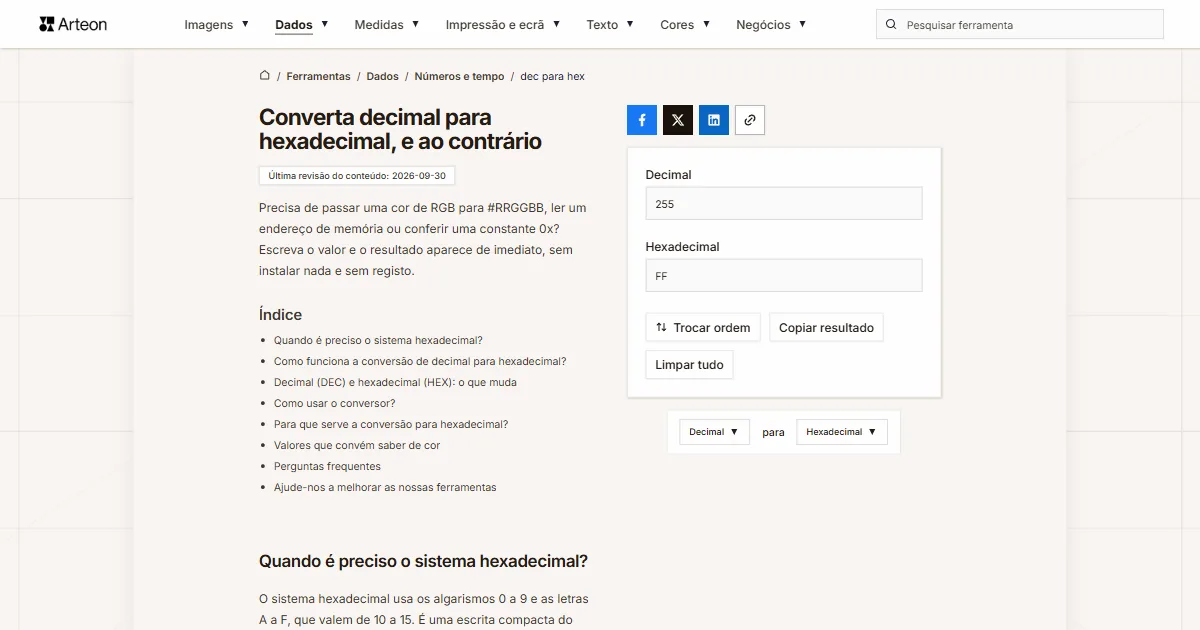Screen dimensions: 1200x630
Task: Jump to 'Decimal (DEC) e hexadecimal (HEX)' section
Action: [395, 382]
